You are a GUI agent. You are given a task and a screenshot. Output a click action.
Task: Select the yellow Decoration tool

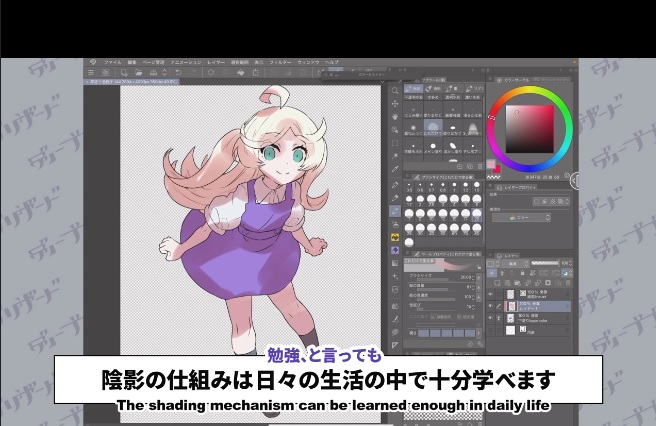click(395, 237)
